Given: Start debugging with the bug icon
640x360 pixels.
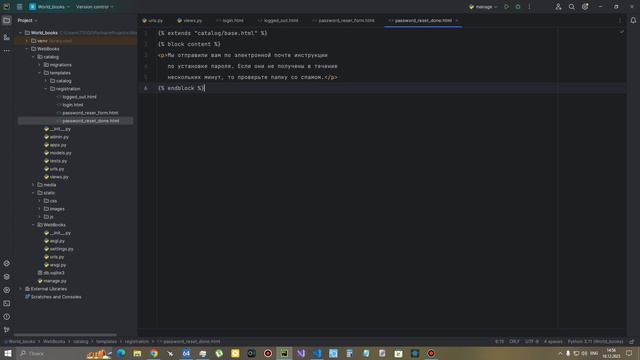Looking at the screenshot, I should point(518,7).
